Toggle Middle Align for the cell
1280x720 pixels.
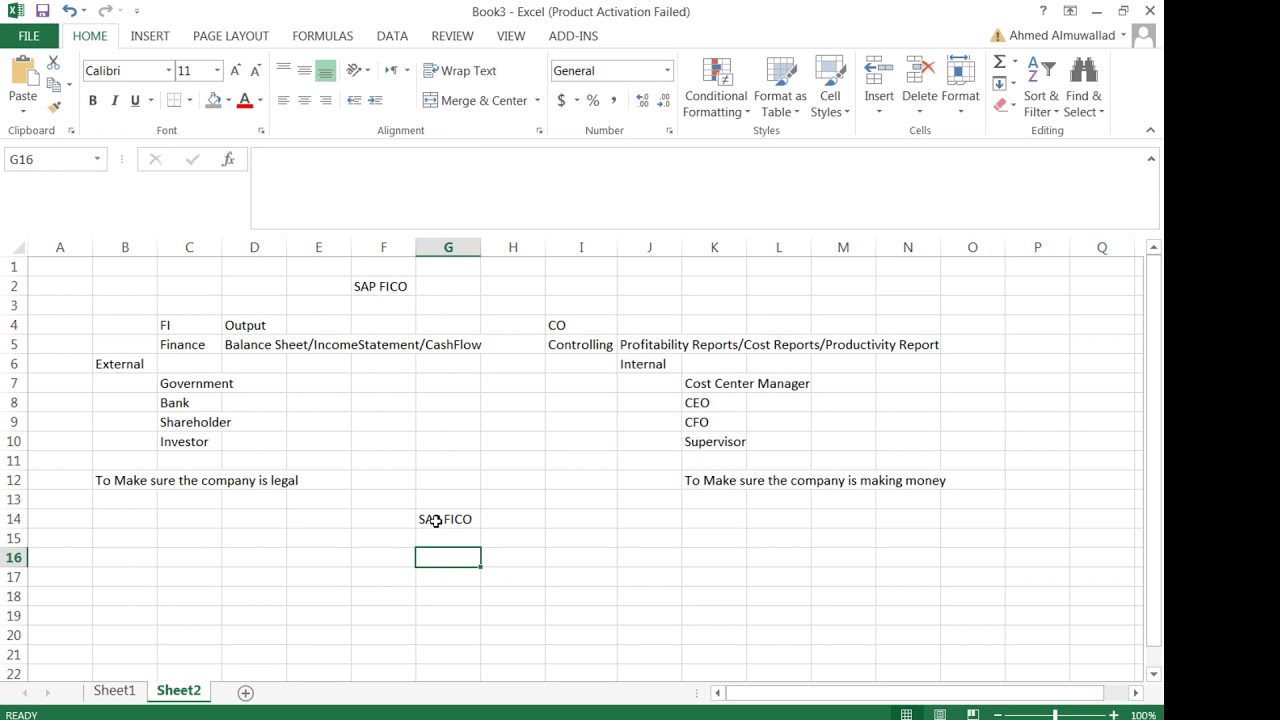(x=304, y=70)
